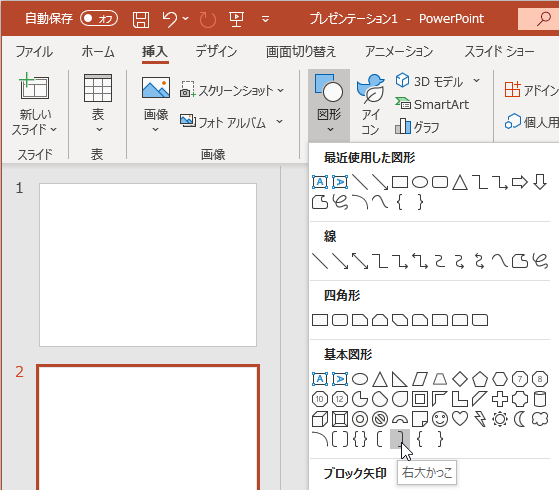The image size is (559, 490).
Task: Pick the right arrow in recently used shapes
Action: (520, 182)
